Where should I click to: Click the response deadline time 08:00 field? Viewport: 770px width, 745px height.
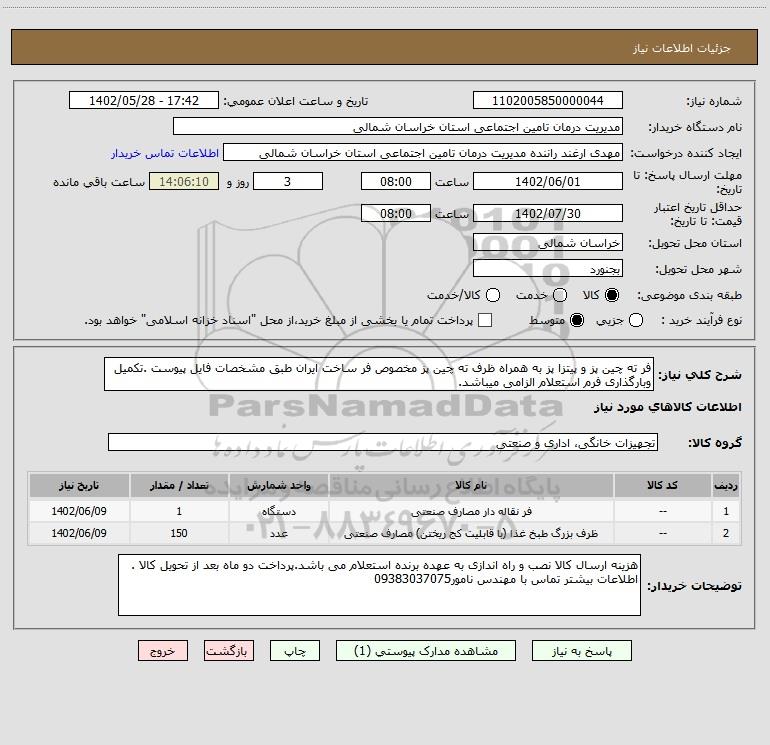click(x=396, y=181)
